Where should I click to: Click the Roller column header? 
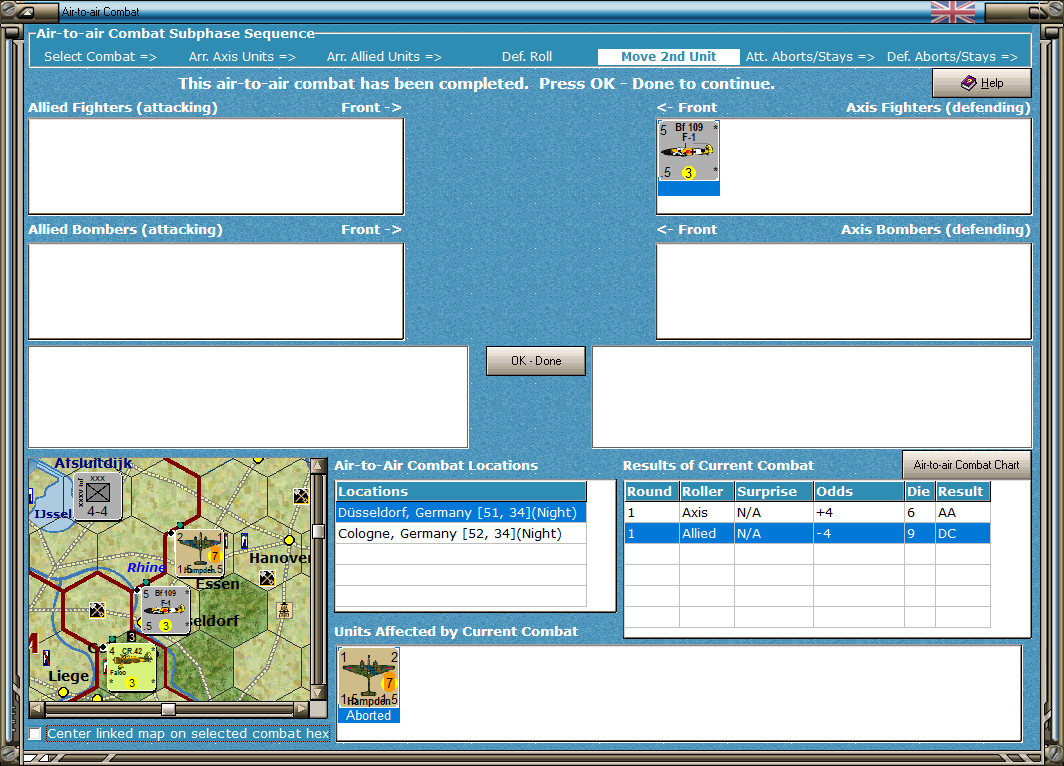pos(706,491)
